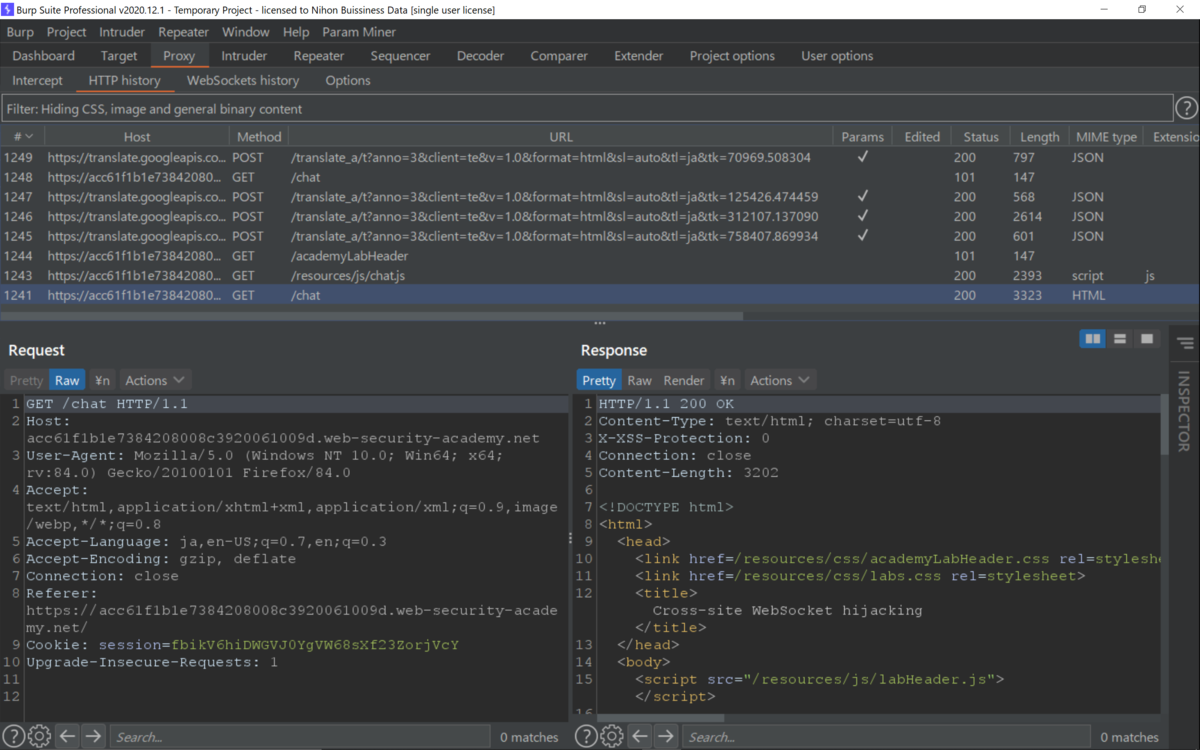The image size is (1200, 750).
Task: Open the Burp menu
Action: coord(20,32)
